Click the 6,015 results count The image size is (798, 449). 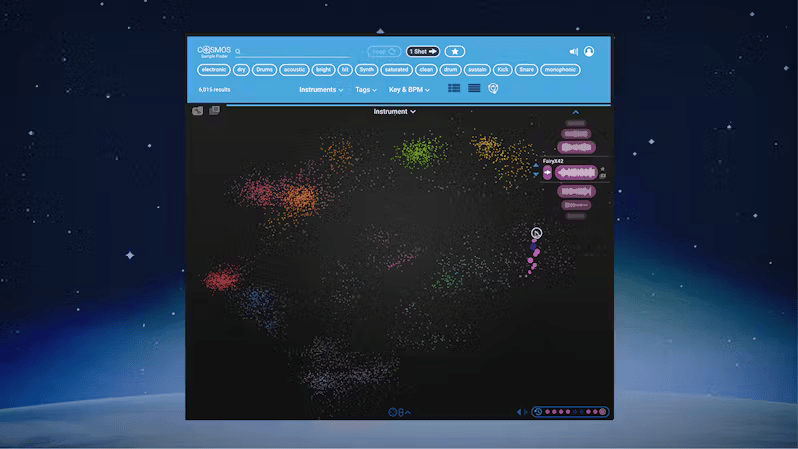[214, 90]
